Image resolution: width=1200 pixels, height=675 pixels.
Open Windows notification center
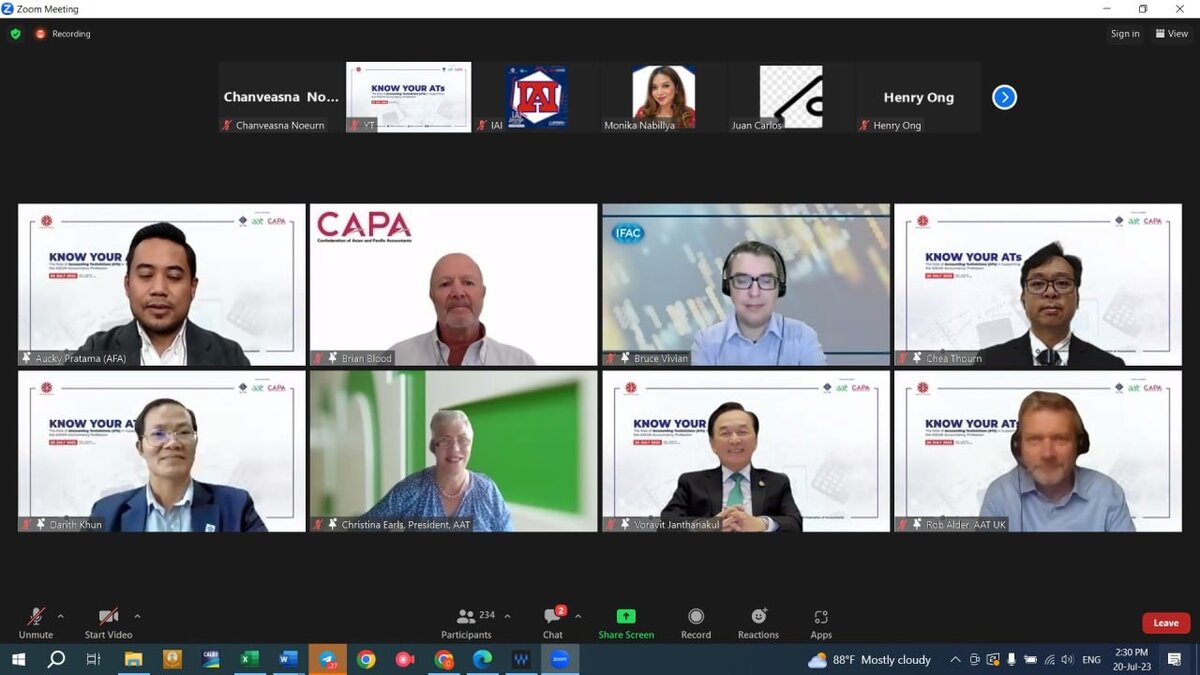pos(1176,659)
